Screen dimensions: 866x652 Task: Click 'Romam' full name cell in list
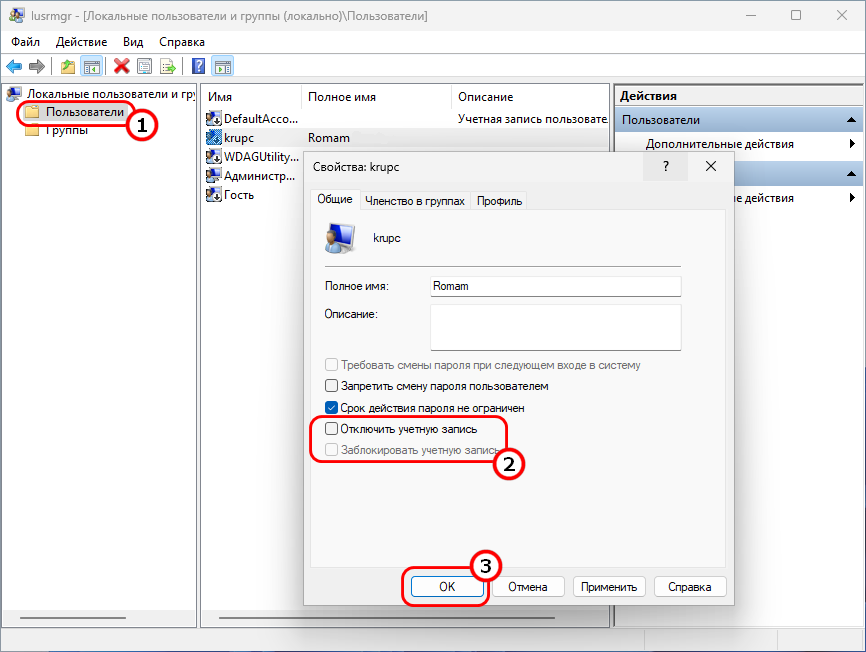[329, 137]
